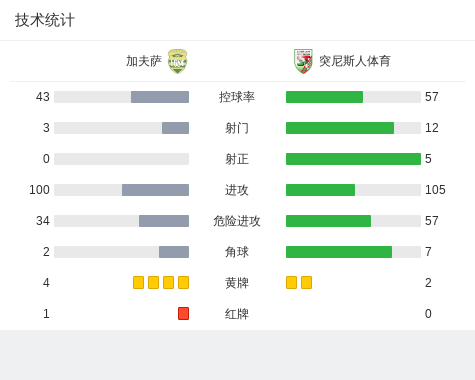475x380 pixels.
Task: Click the green 角球 bar showing 7
Action: [x=339, y=252]
